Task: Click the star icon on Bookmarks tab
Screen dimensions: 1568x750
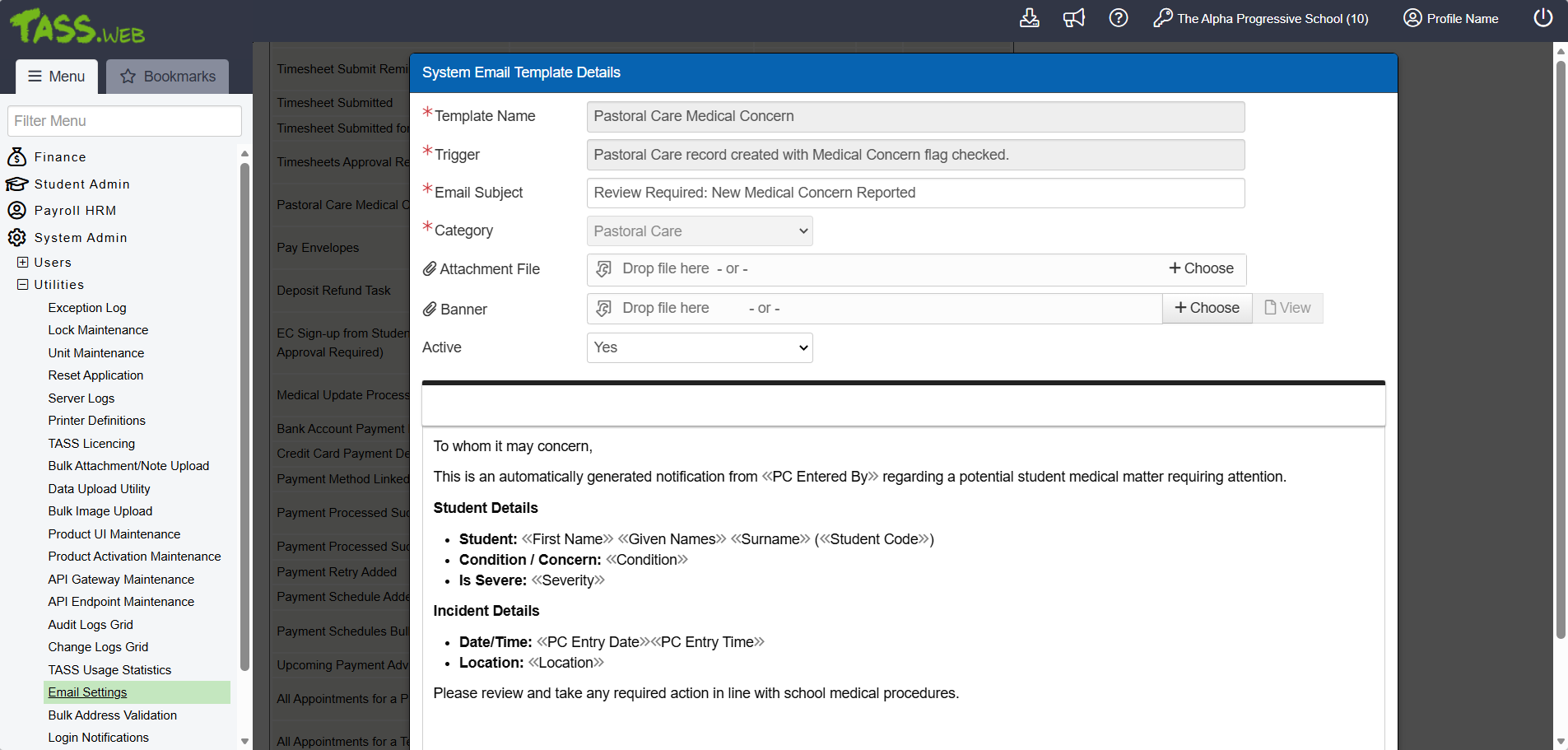Action: point(128,77)
